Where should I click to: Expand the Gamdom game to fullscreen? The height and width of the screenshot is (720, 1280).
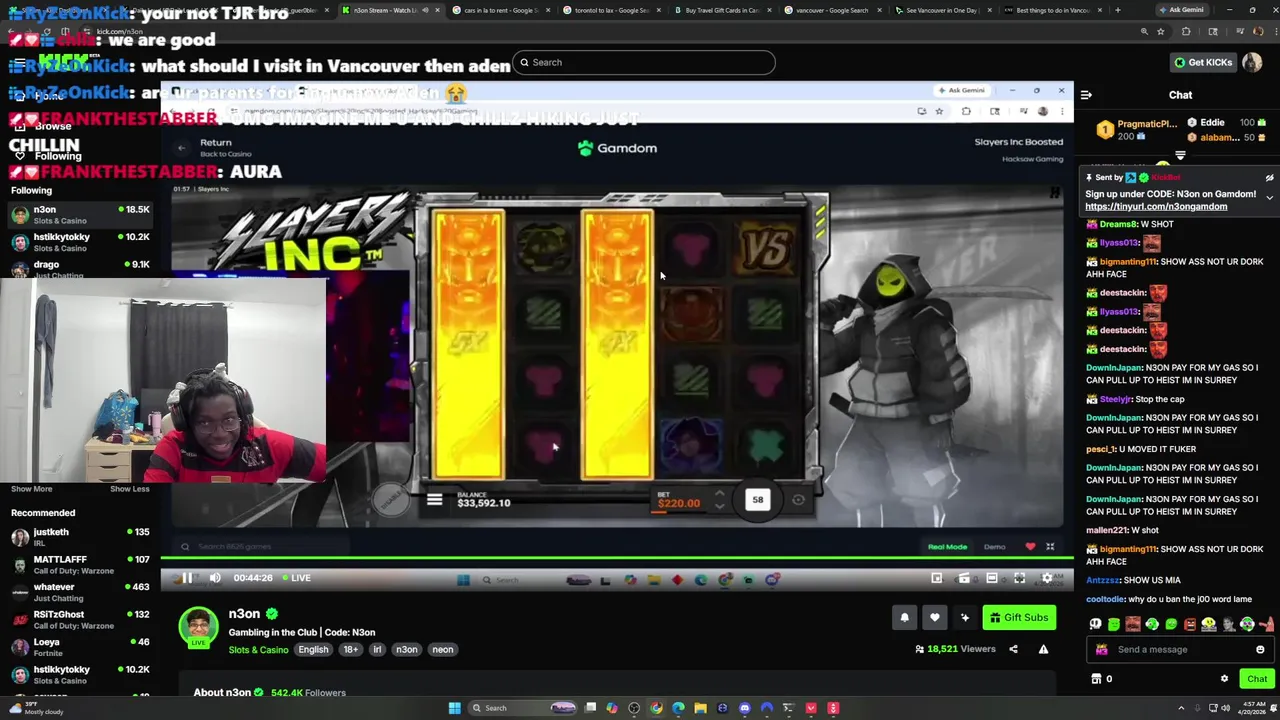(x=1050, y=547)
